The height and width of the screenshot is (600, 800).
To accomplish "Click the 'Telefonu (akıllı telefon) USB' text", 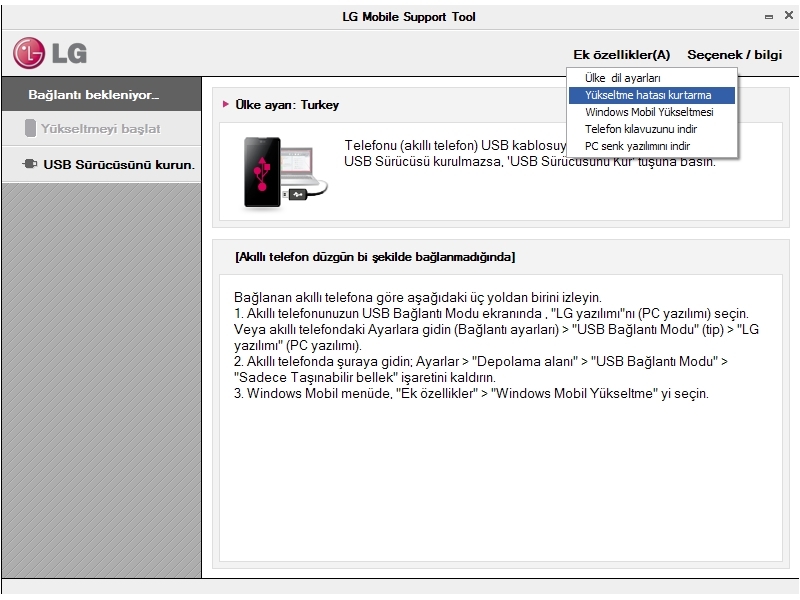I will (x=455, y=145).
